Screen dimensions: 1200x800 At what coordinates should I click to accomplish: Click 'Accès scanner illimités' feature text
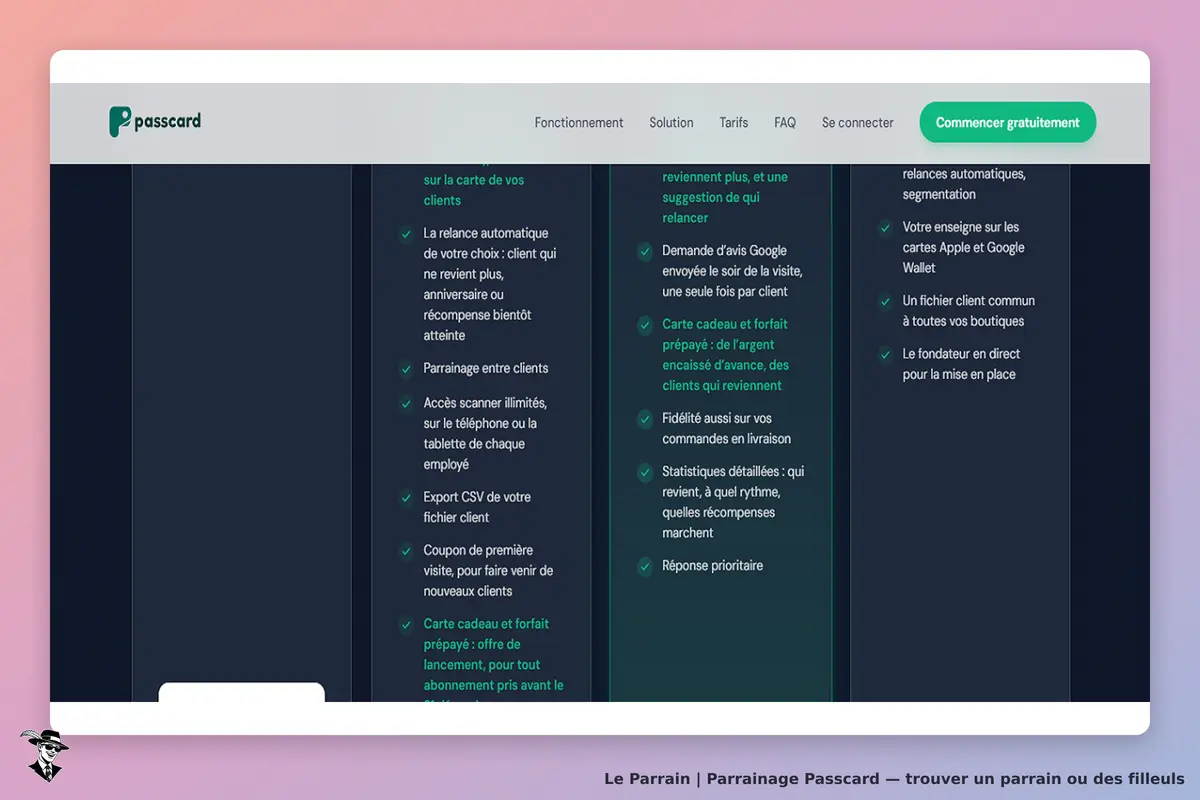(485, 434)
